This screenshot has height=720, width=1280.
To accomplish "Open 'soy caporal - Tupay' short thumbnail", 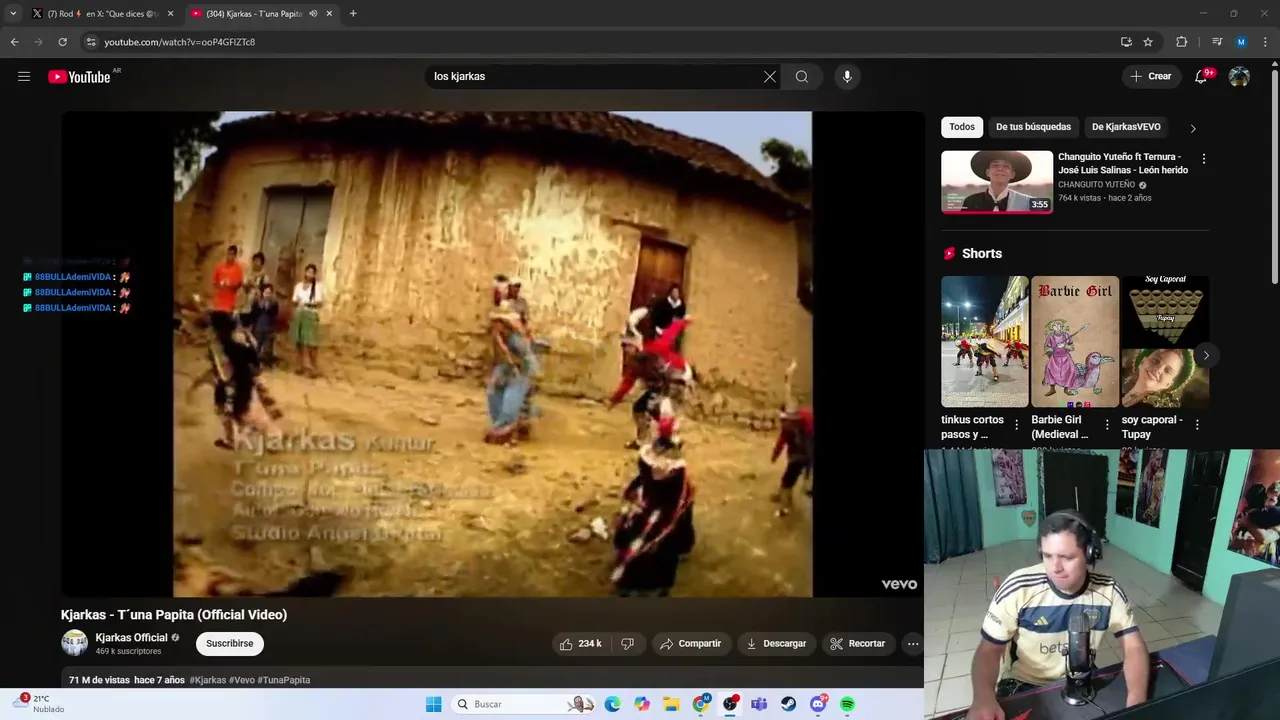I will [1165, 341].
